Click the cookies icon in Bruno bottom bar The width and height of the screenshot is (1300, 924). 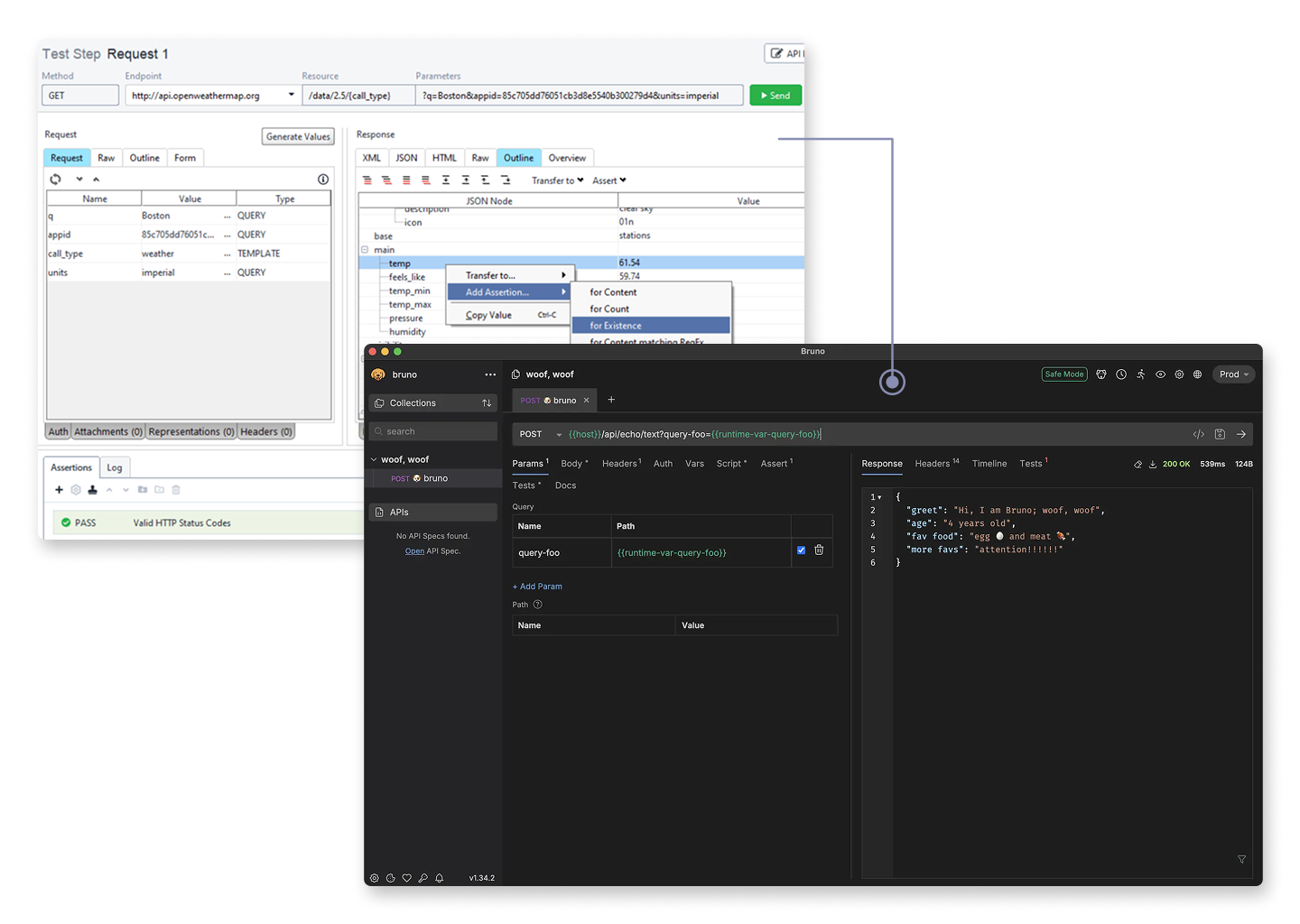coord(391,878)
